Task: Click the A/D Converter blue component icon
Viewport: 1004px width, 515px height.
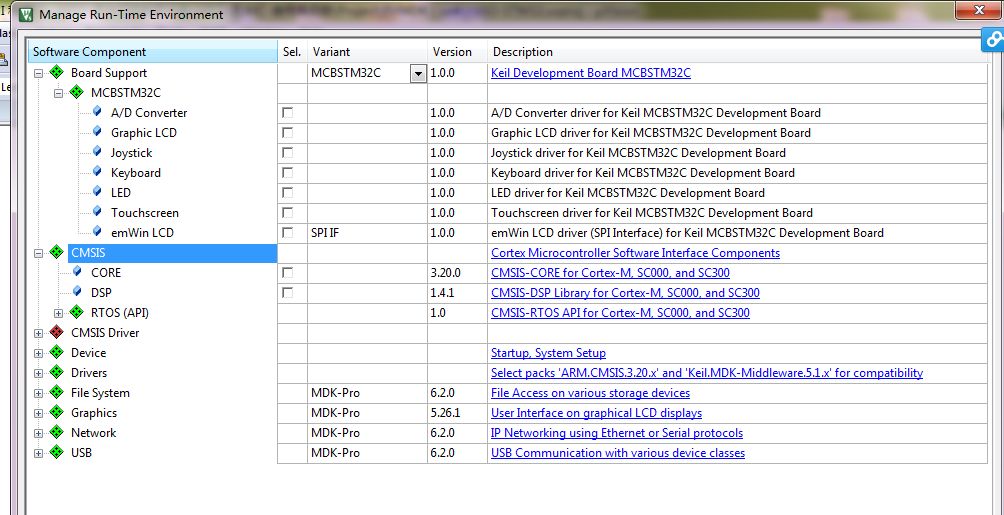Action: pos(97,112)
